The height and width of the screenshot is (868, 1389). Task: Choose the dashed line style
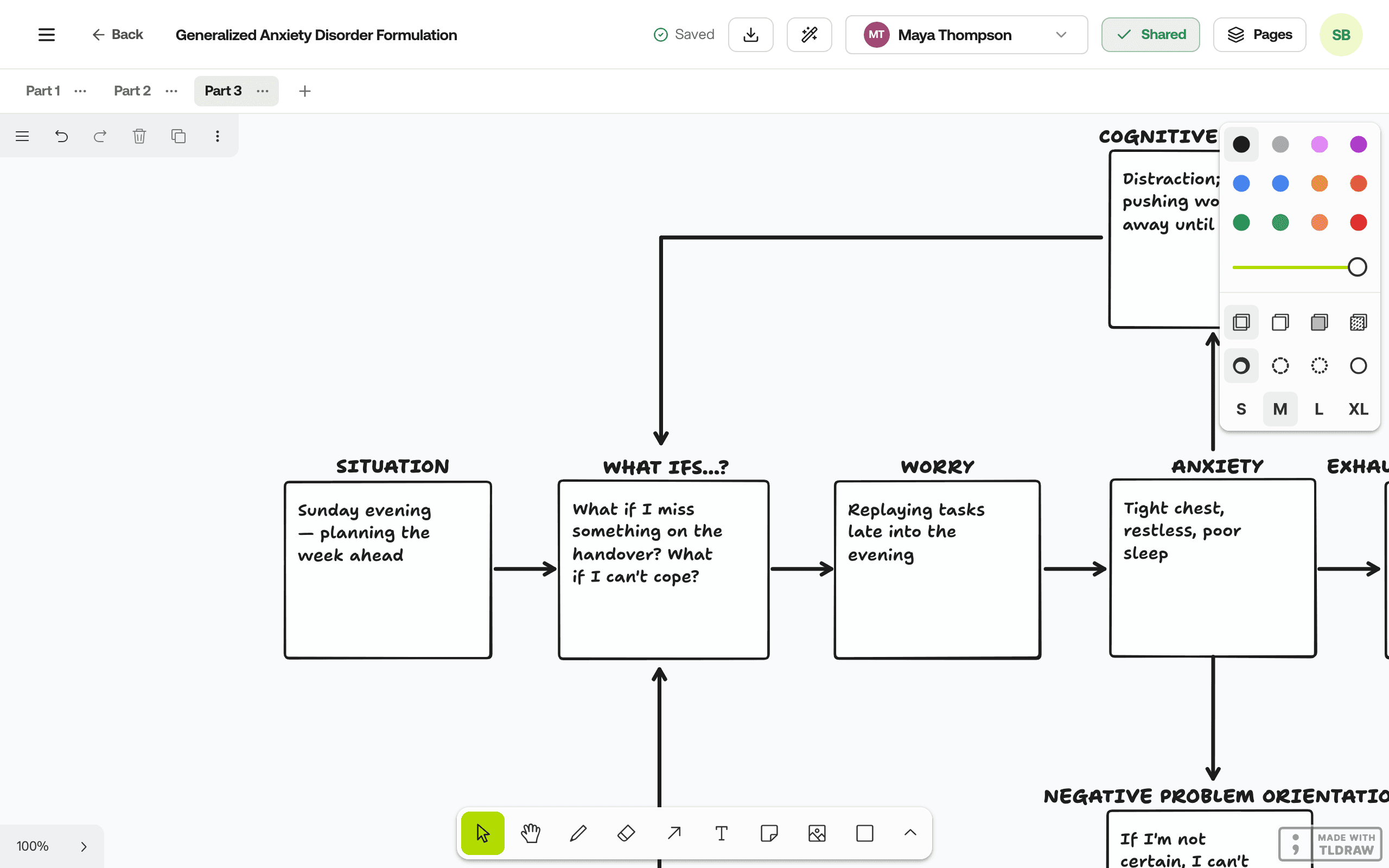pyautogui.click(x=1280, y=366)
